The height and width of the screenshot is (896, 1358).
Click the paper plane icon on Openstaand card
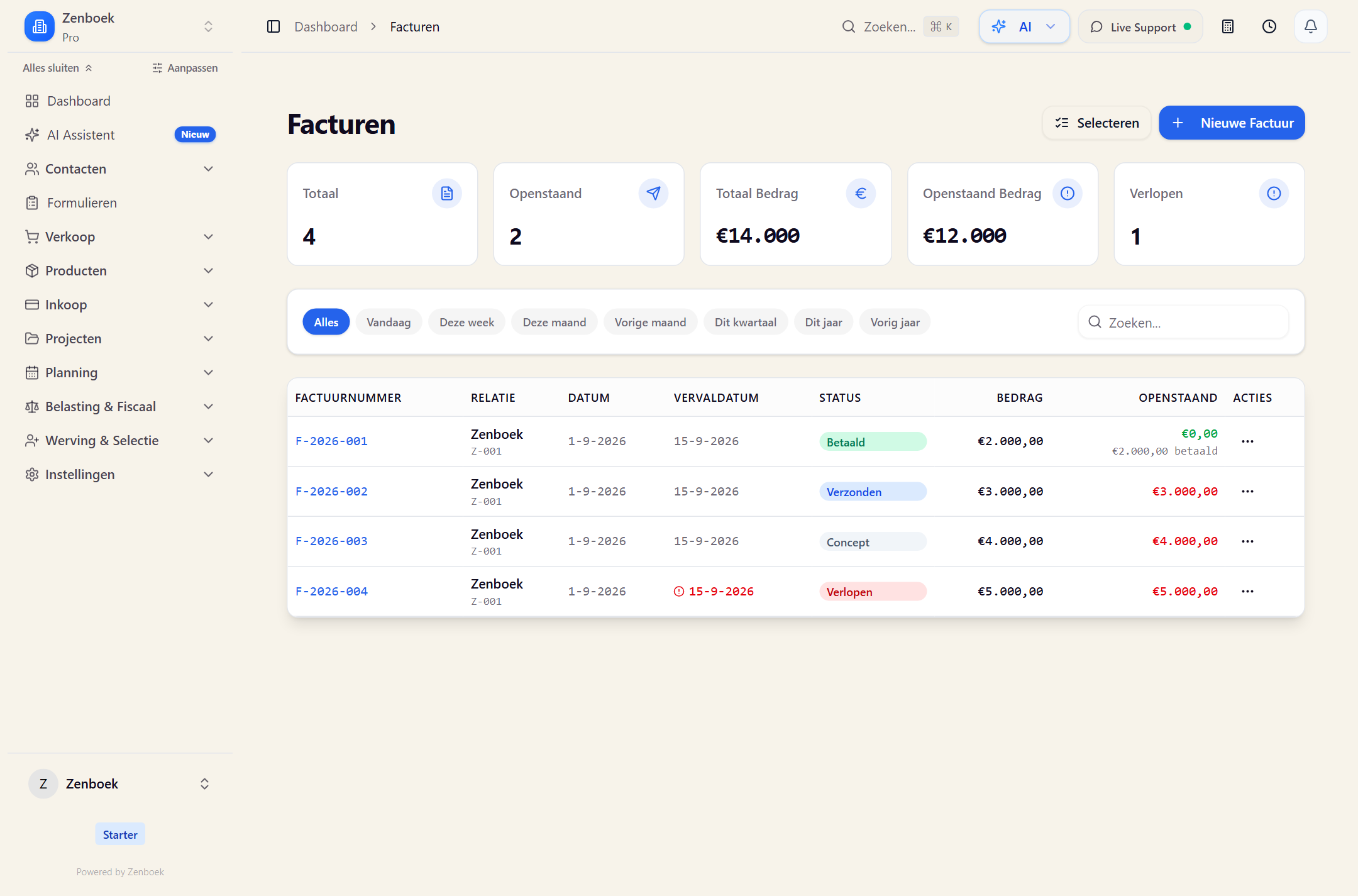pyautogui.click(x=653, y=193)
